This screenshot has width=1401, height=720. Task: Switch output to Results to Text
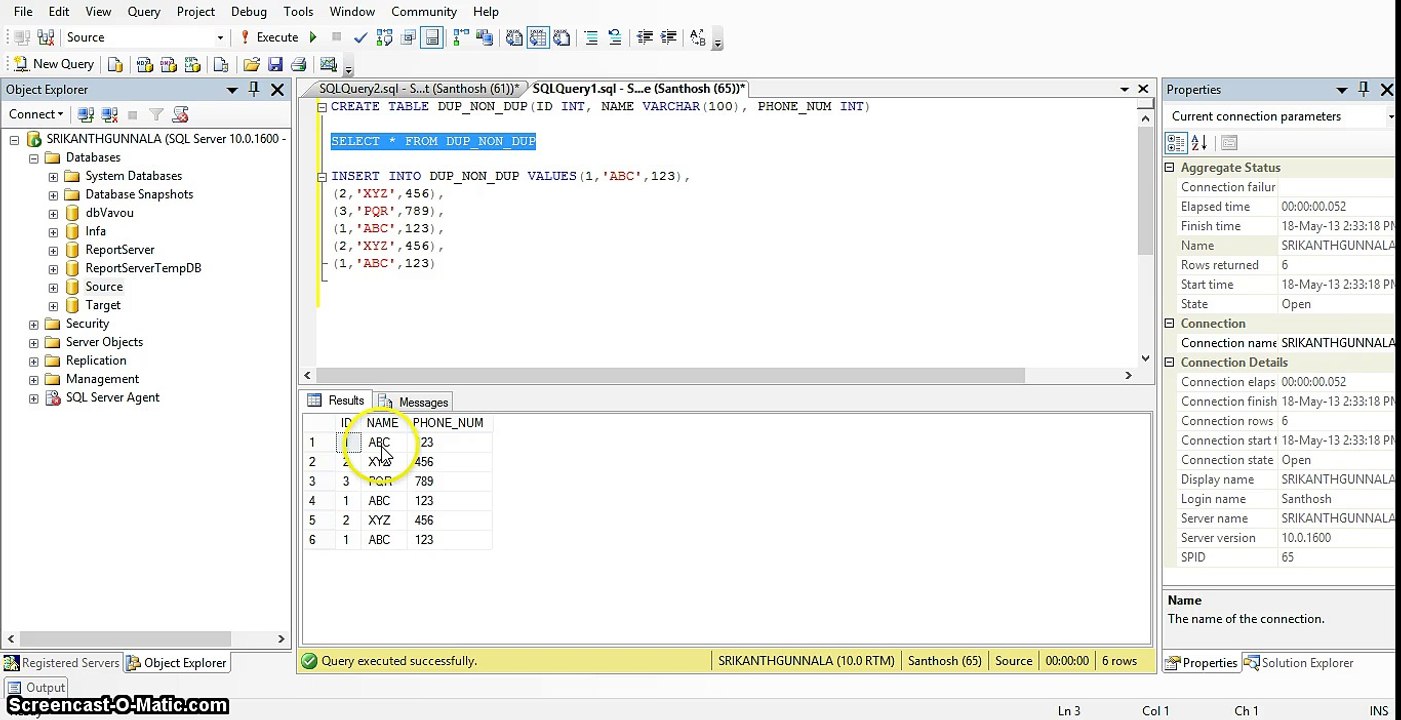pyautogui.click(x=514, y=38)
